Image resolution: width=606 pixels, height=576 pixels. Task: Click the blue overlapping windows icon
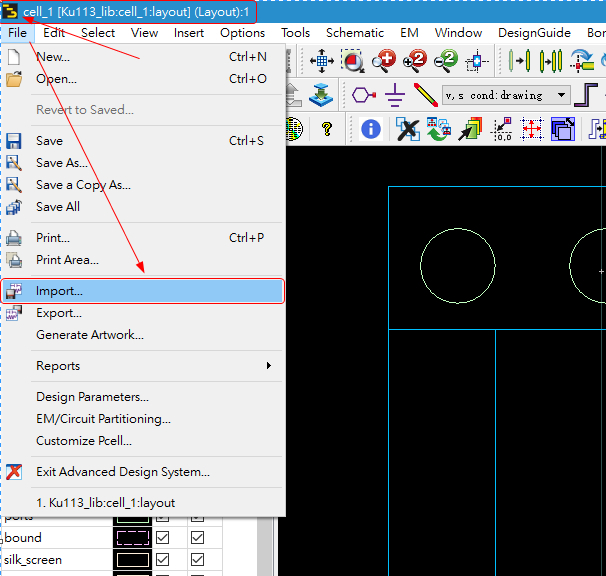[563, 129]
